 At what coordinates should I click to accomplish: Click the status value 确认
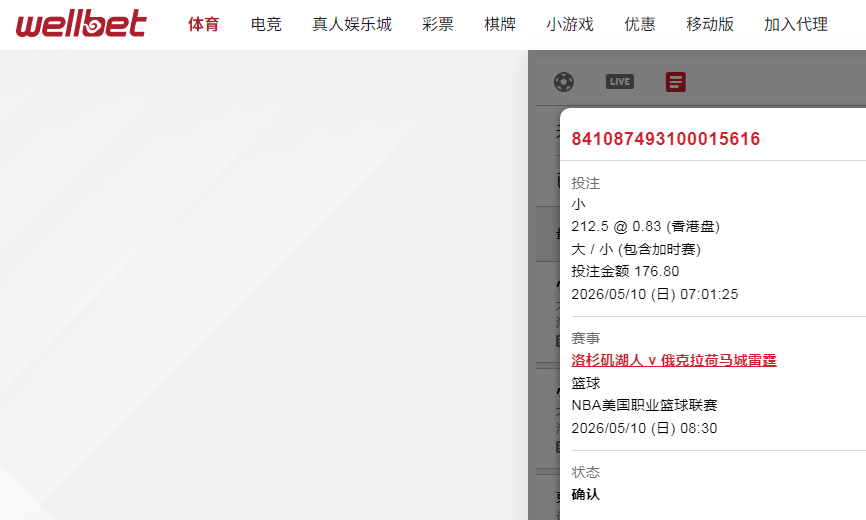(585, 494)
